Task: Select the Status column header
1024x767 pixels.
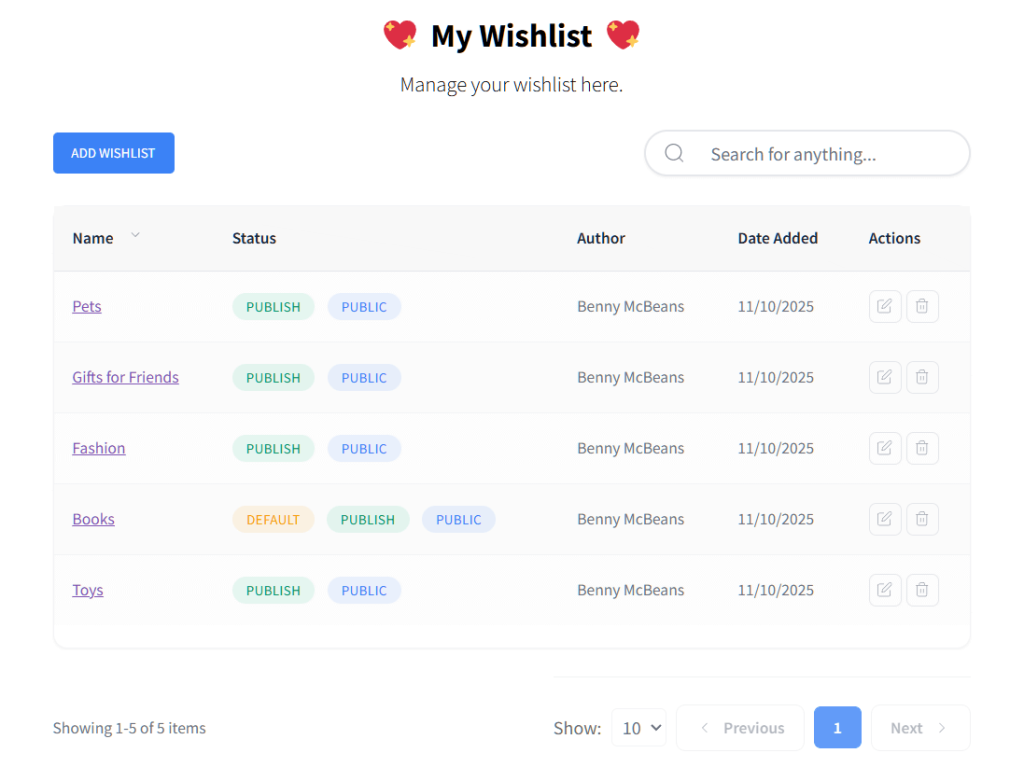Action: click(x=253, y=238)
